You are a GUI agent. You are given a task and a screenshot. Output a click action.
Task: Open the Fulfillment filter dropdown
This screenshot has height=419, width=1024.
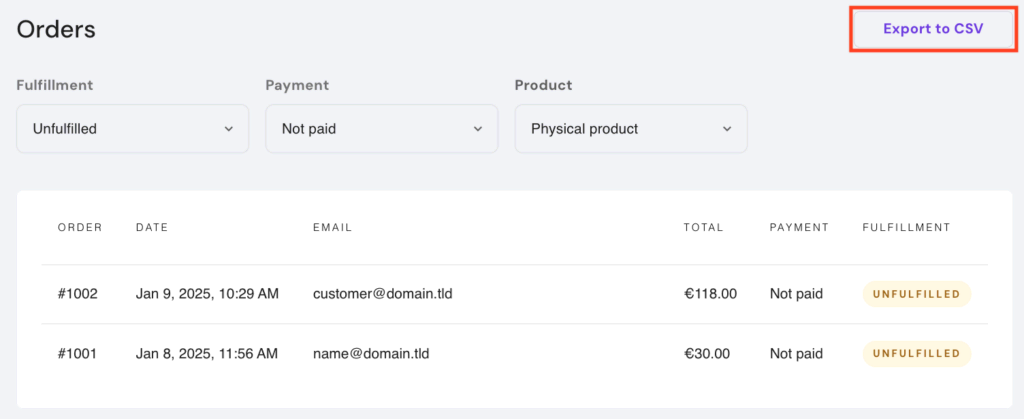[132, 129]
